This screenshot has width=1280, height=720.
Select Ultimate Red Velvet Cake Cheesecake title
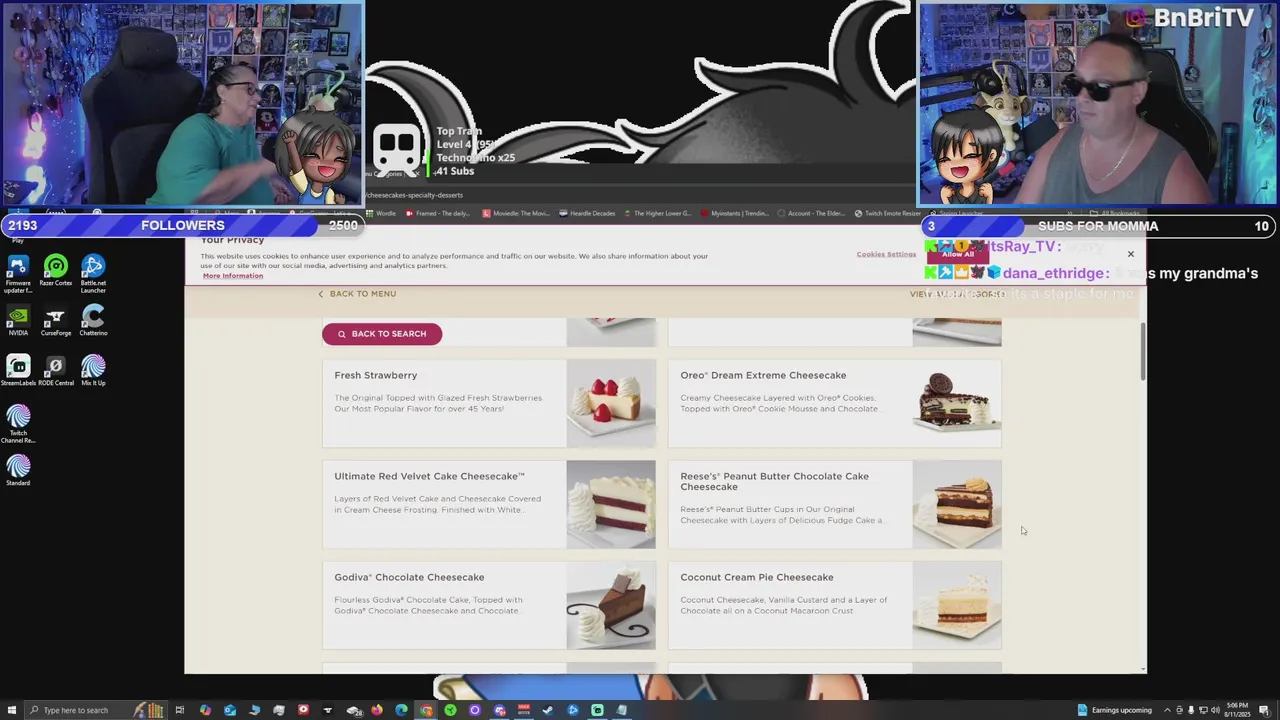click(x=429, y=476)
